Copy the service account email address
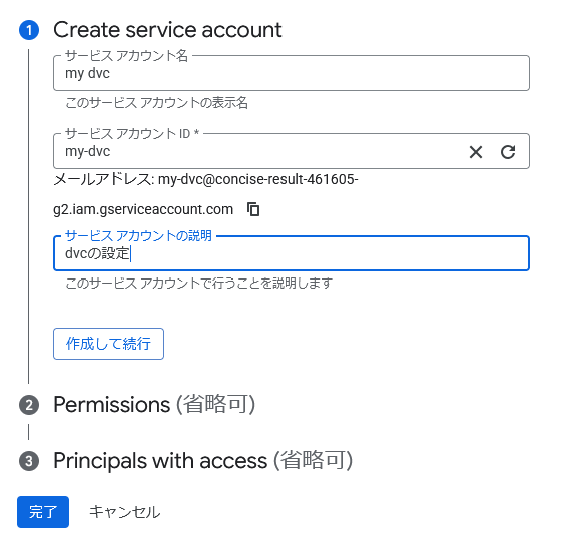 pos(253,209)
